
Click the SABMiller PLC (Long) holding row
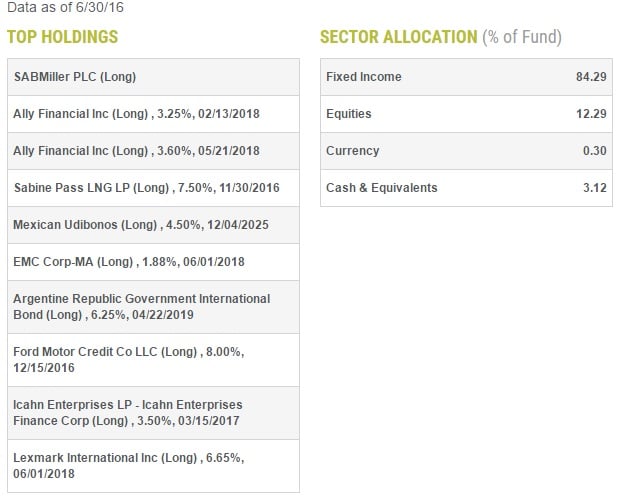pyautogui.click(x=75, y=77)
